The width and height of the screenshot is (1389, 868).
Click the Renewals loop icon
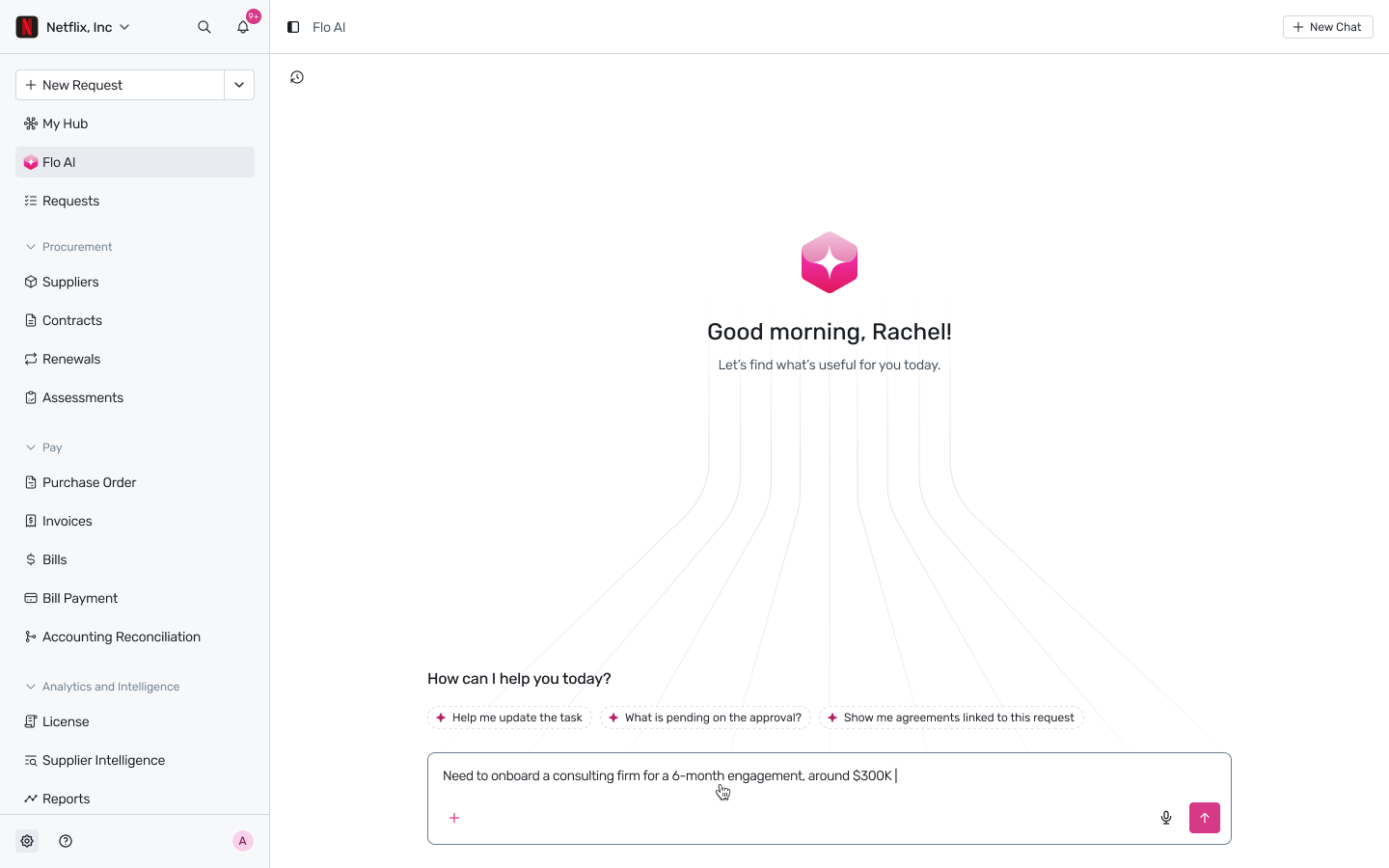pyautogui.click(x=31, y=359)
